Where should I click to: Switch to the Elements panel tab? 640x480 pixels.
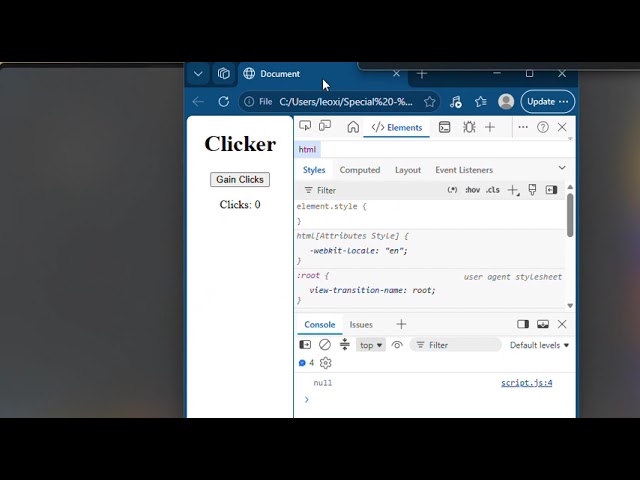tap(396, 127)
